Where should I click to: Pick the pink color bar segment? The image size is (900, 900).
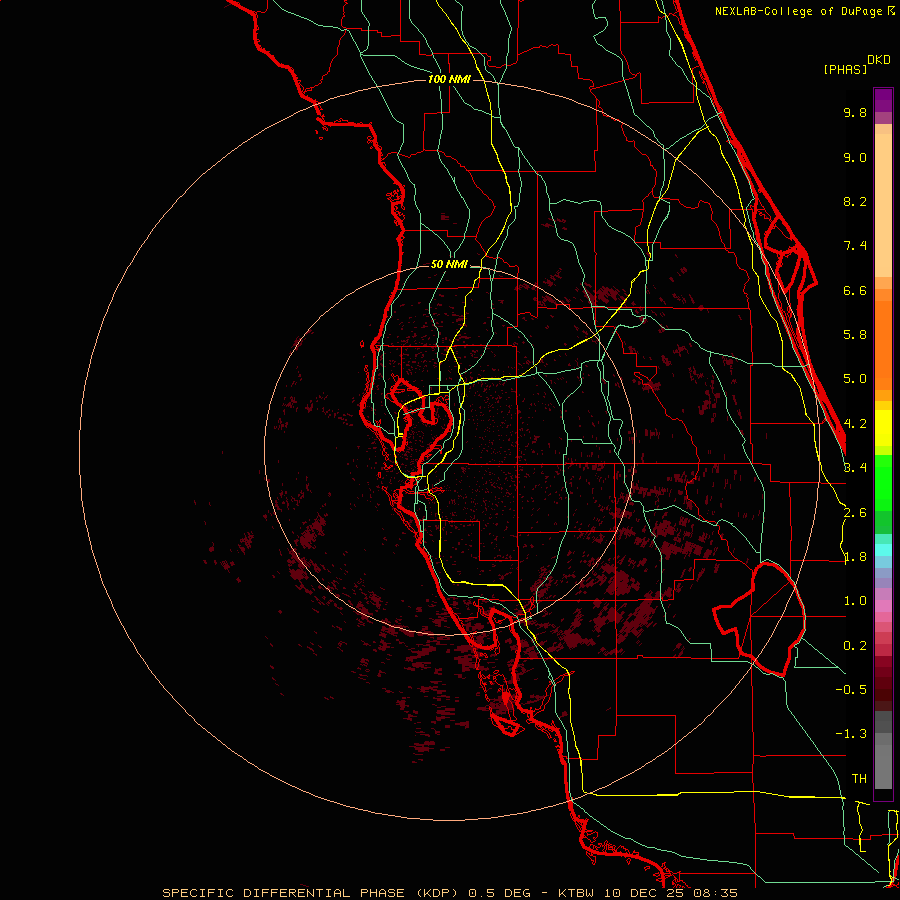pyautogui.click(x=883, y=606)
